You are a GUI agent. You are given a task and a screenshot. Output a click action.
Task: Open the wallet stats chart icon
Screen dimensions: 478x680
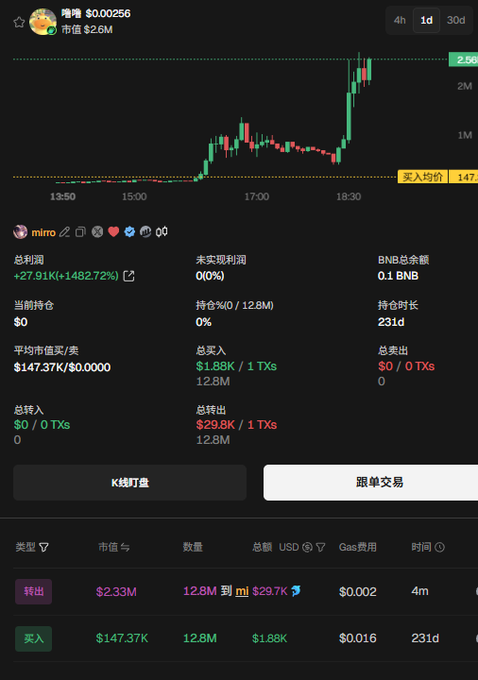(145, 232)
